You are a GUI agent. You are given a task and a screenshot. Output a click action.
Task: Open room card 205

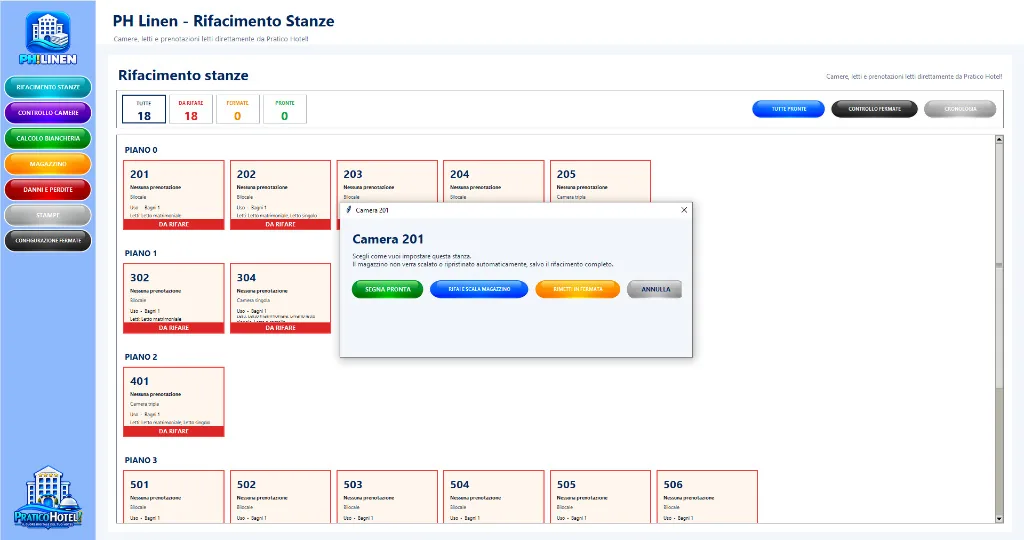coord(601,181)
